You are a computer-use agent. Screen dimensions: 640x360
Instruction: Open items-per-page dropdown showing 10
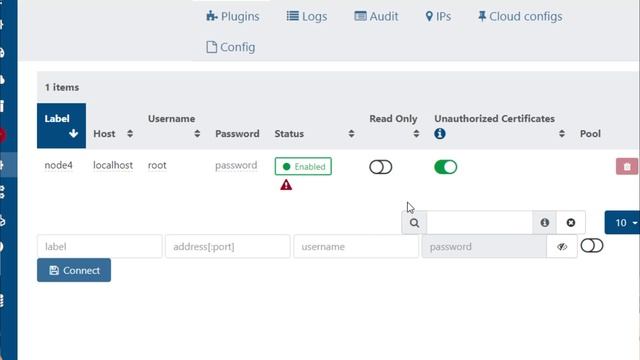622,222
